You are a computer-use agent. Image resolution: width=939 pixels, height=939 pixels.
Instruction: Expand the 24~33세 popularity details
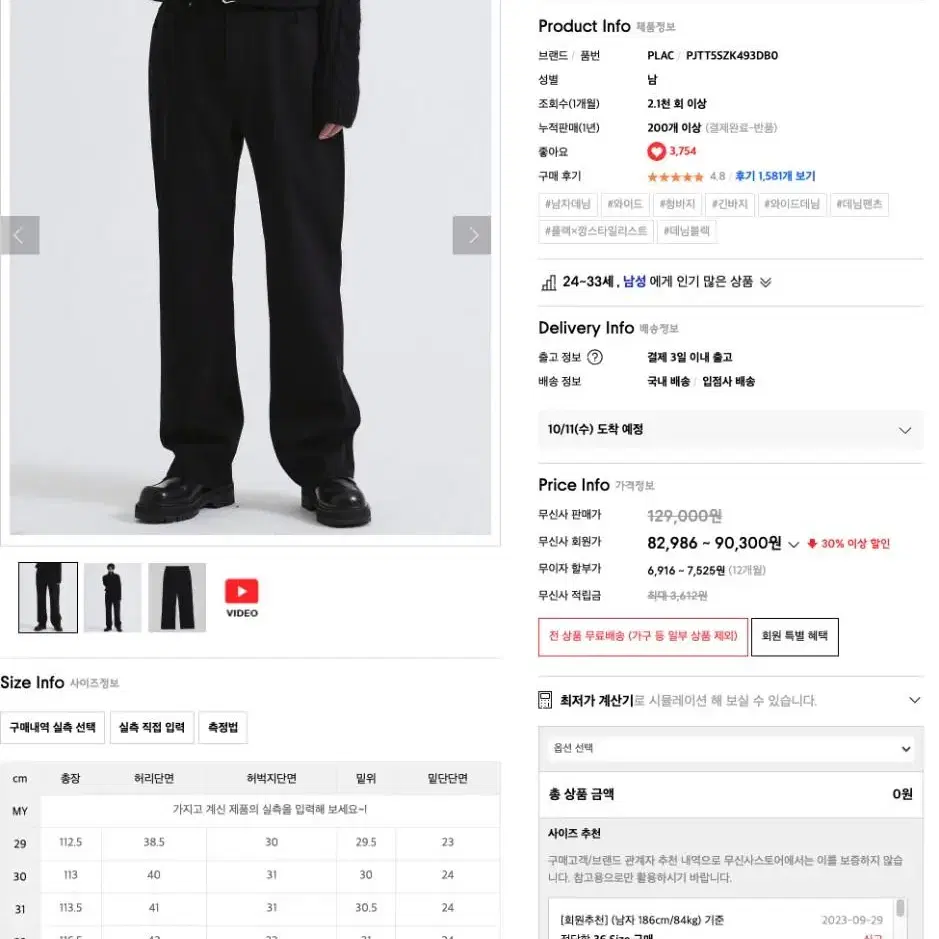[x=765, y=282]
